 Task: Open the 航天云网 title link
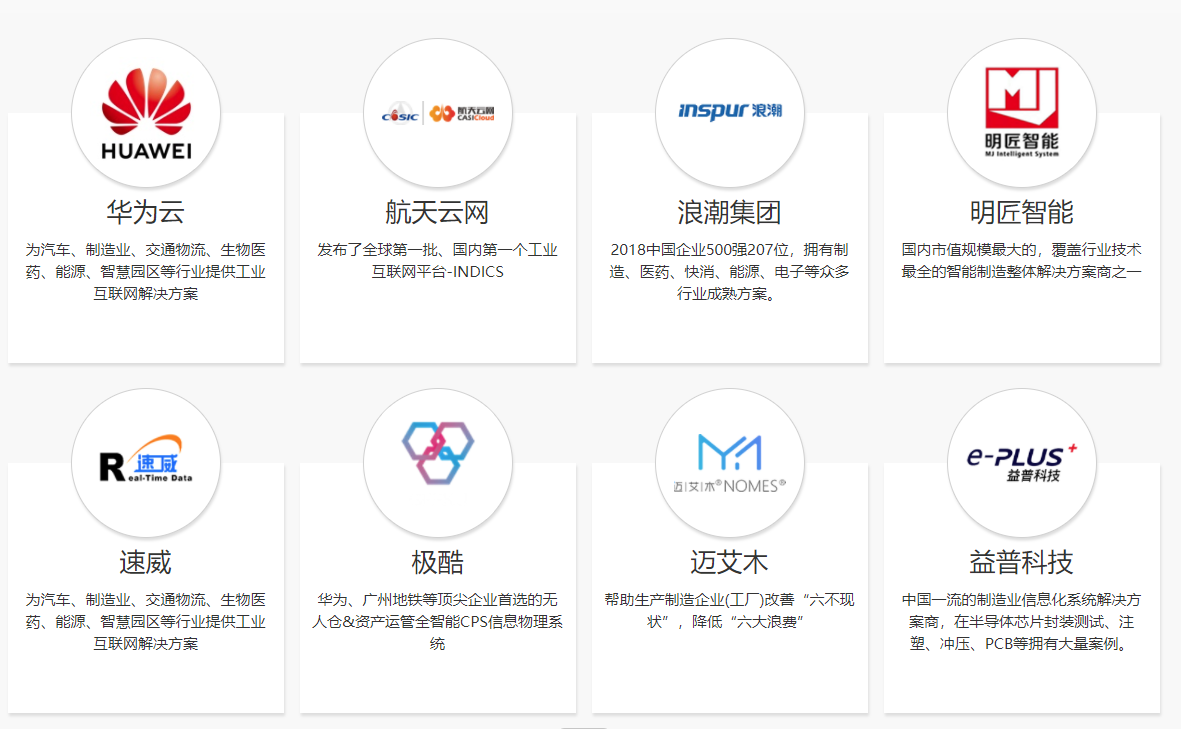(x=438, y=212)
